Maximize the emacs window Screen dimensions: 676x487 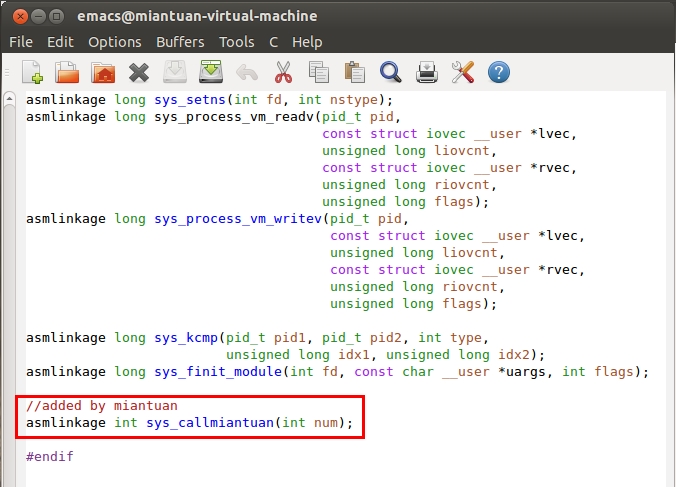click(56, 16)
